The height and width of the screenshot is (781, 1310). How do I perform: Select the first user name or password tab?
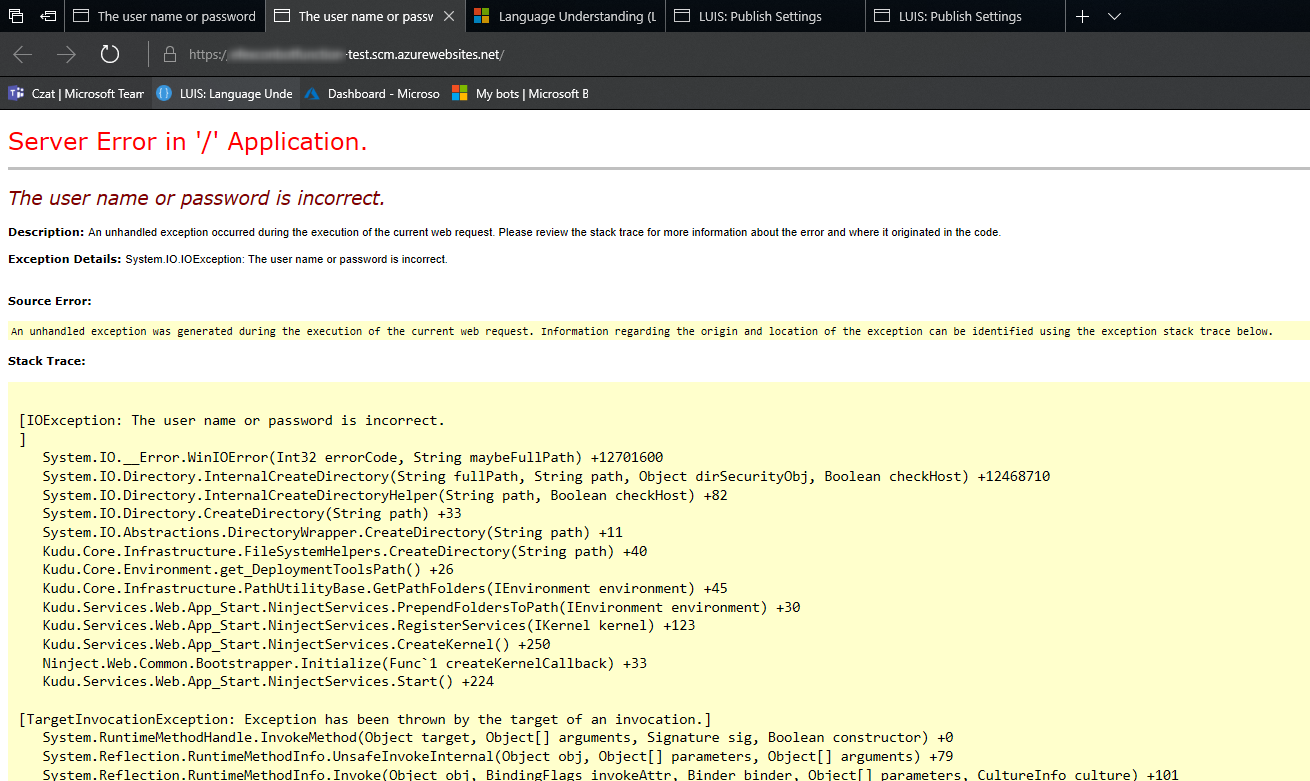click(164, 16)
